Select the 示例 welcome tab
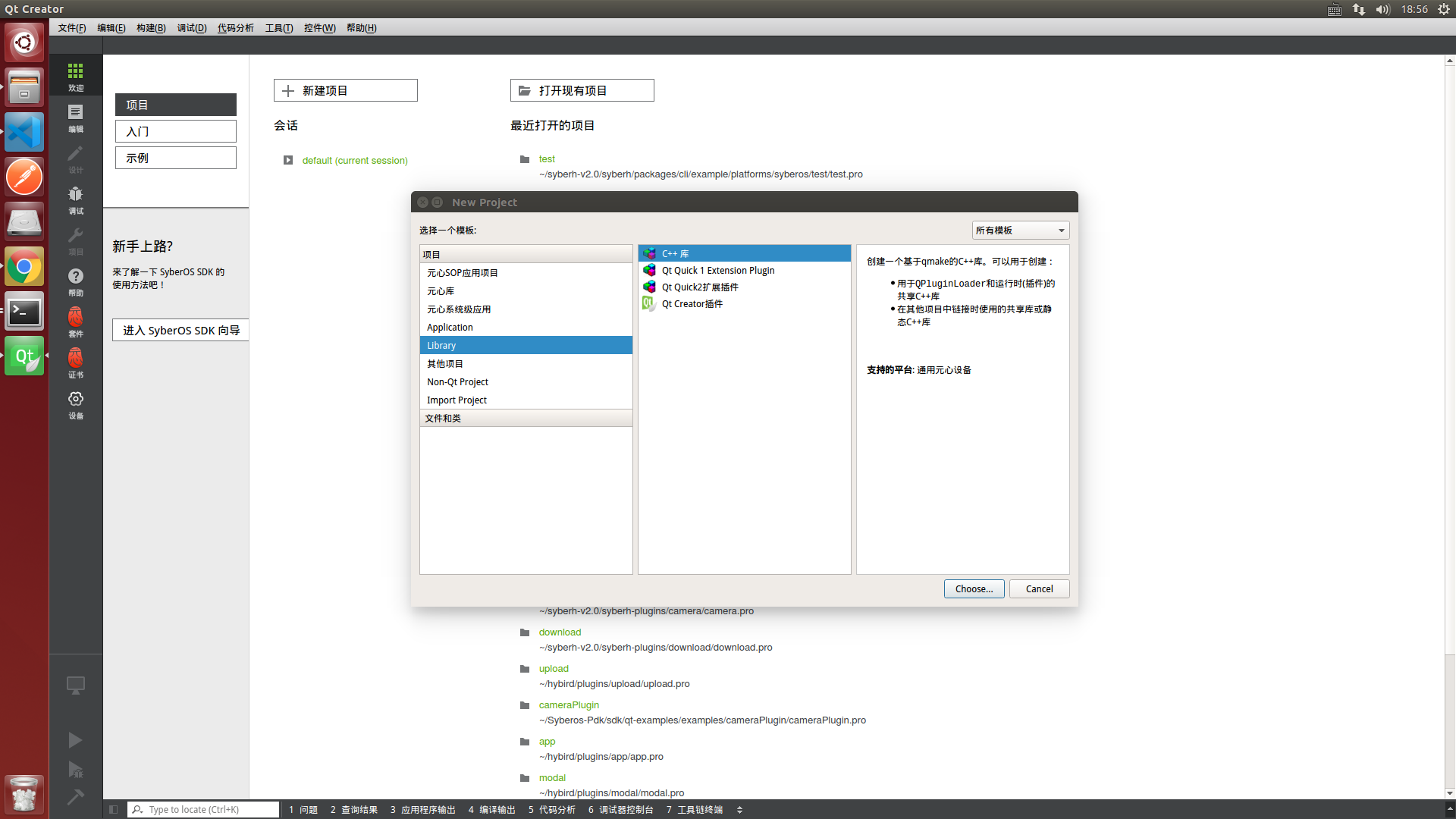 tap(176, 158)
